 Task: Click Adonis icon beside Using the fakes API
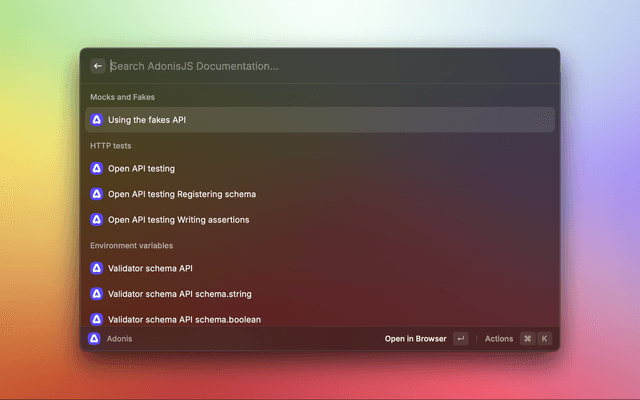[x=97, y=120]
